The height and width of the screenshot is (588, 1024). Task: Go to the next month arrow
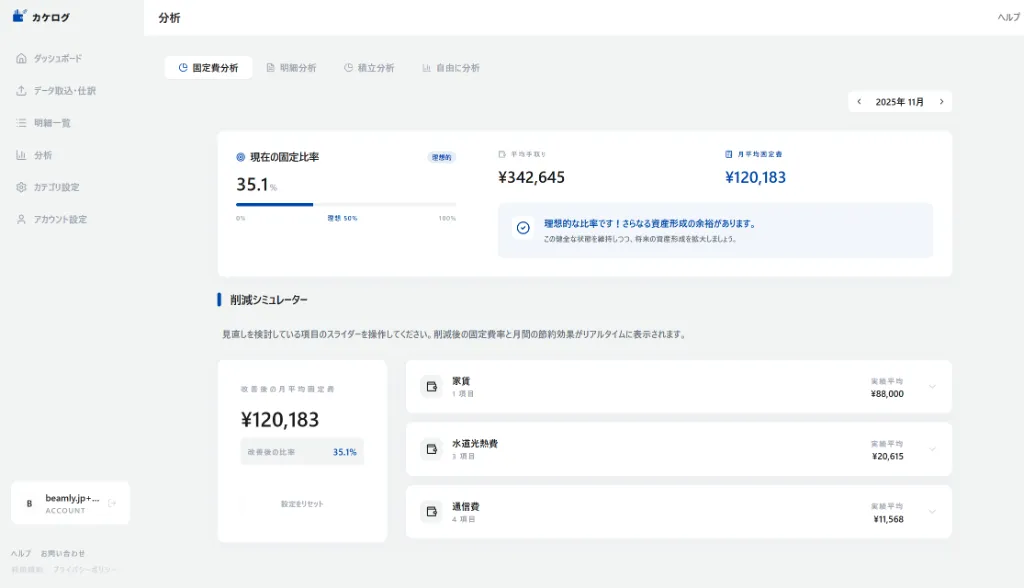click(942, 102)
